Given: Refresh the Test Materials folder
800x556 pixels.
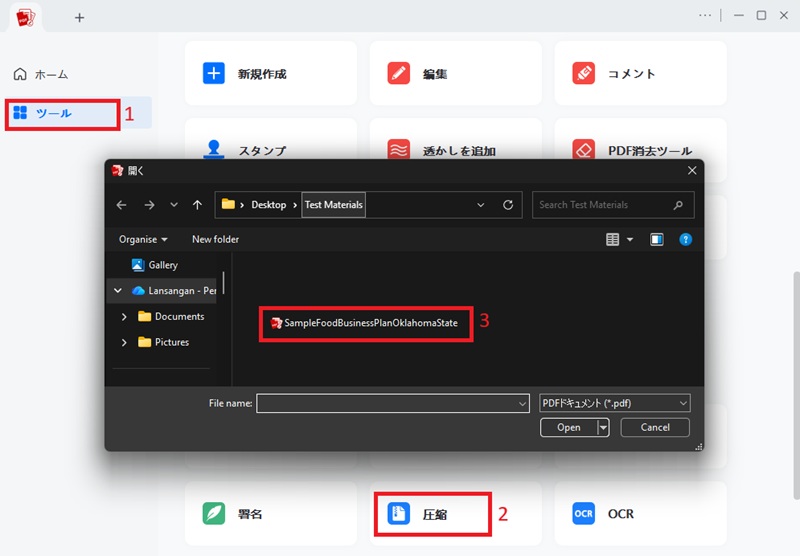Looking at the screenshot, I should tap(508, 205).
